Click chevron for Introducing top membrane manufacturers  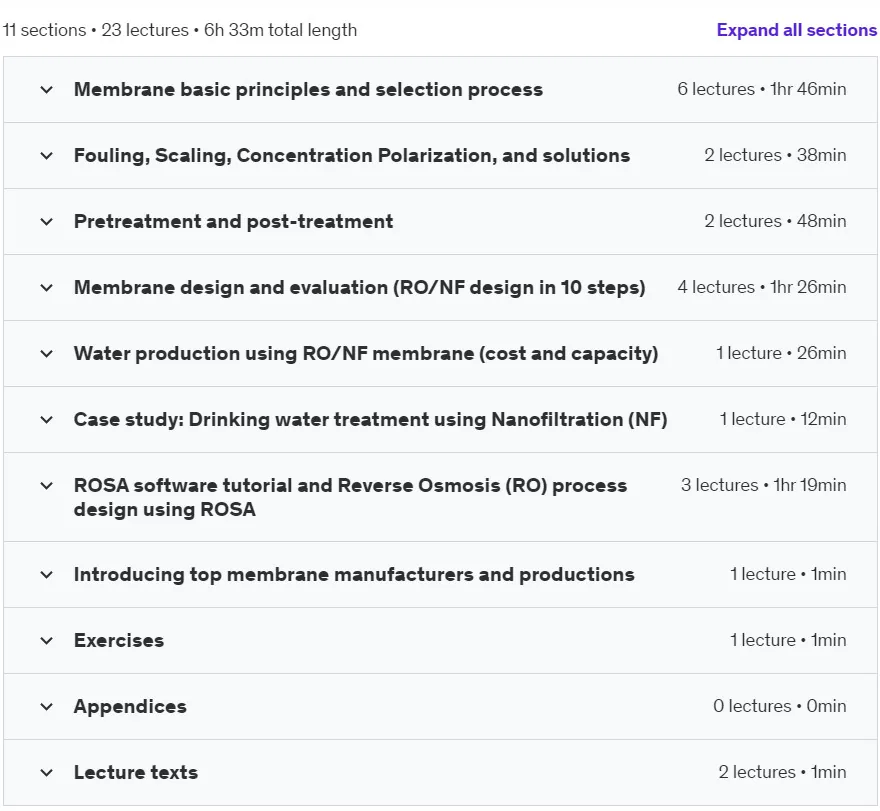(47, 575)
